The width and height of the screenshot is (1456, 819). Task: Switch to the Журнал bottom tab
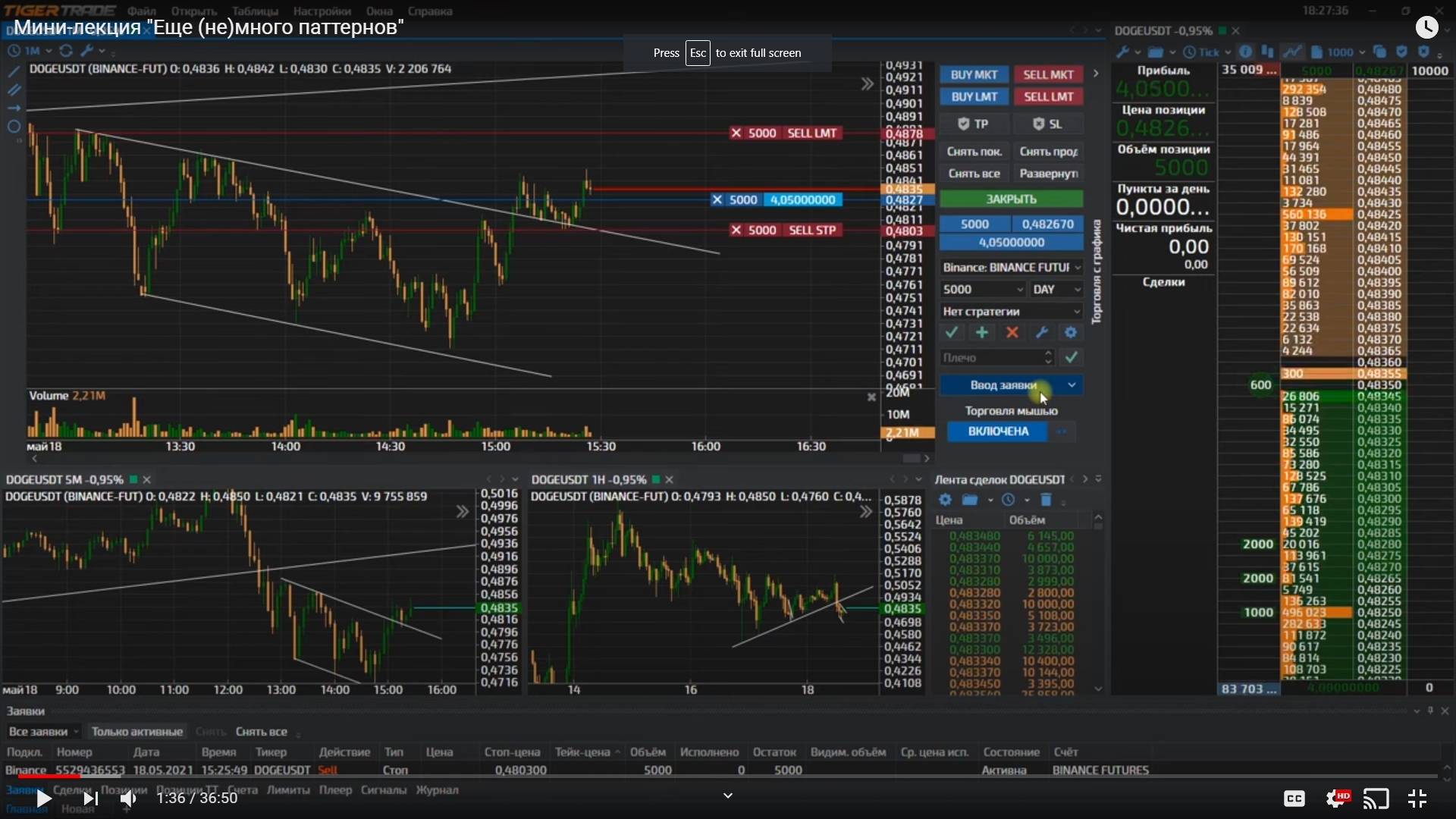click(437, 789)
